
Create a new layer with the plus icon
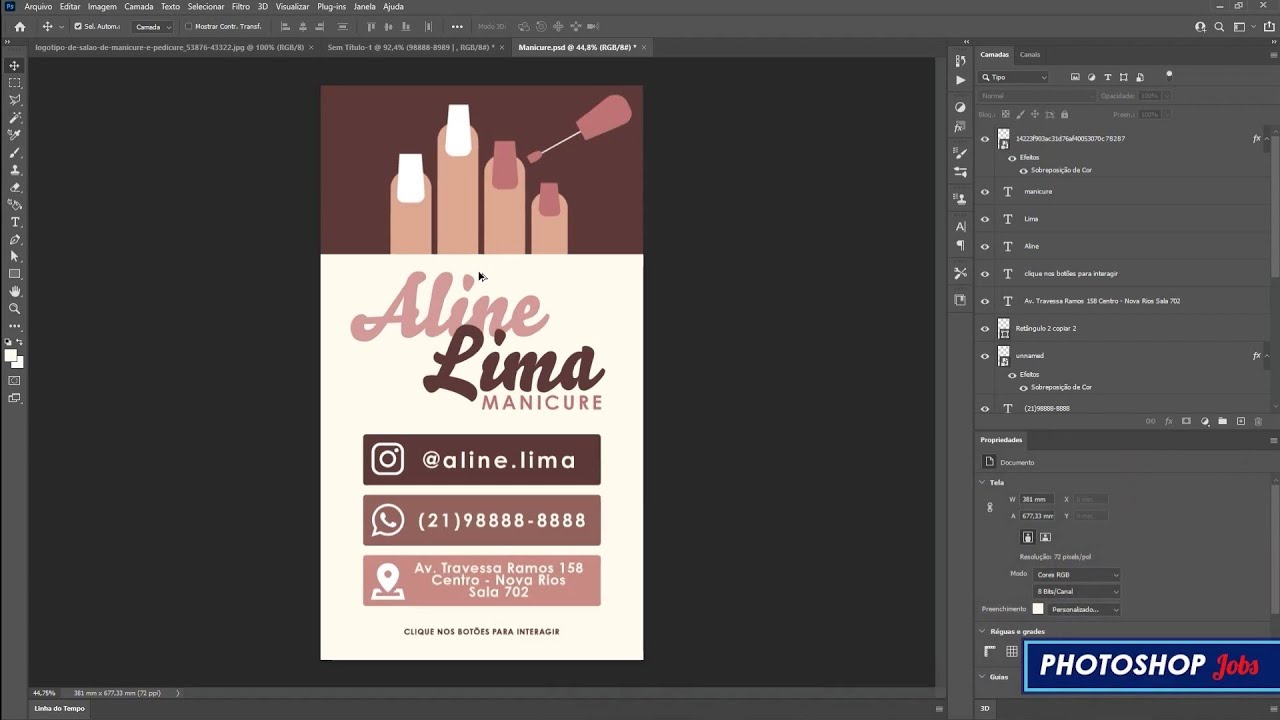(1241, 422)
